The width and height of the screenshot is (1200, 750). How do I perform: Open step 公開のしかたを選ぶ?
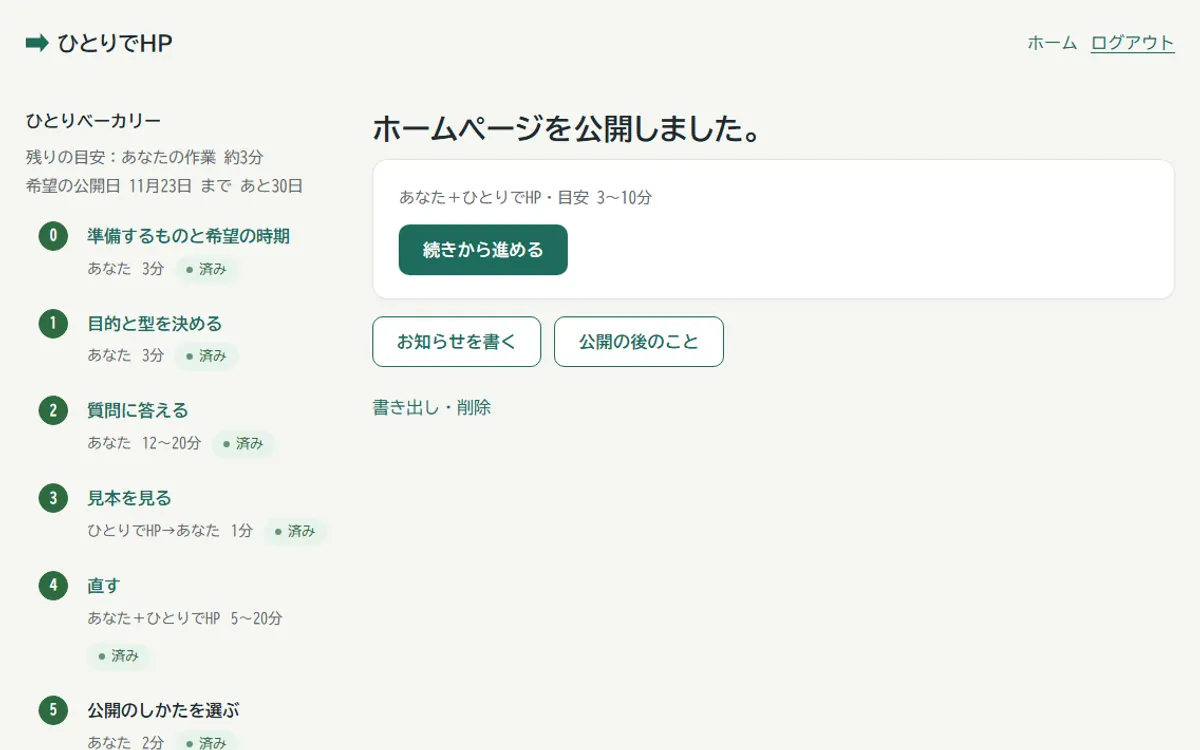click(164, 710)
